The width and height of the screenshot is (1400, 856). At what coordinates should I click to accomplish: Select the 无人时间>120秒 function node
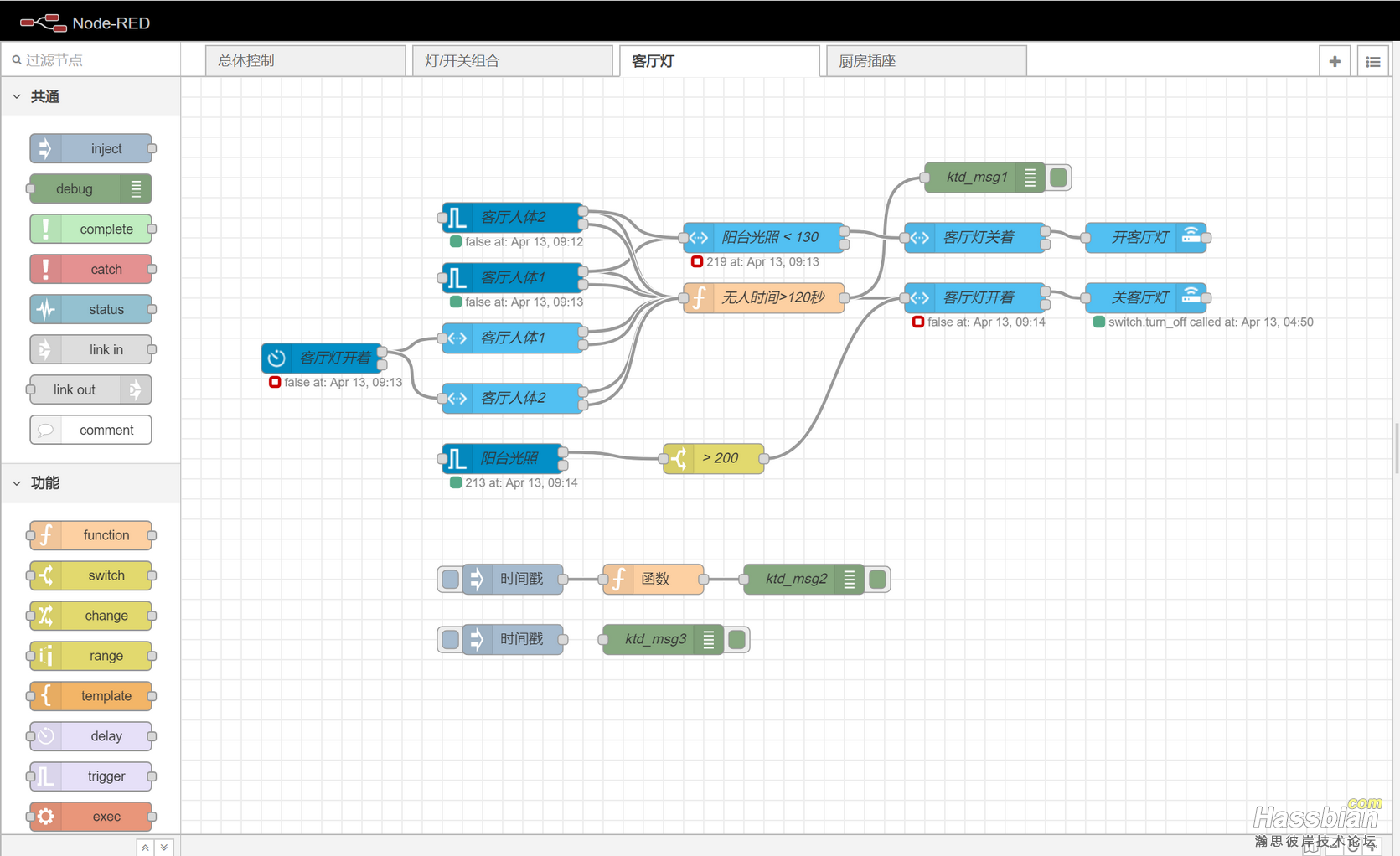[763, 297]
